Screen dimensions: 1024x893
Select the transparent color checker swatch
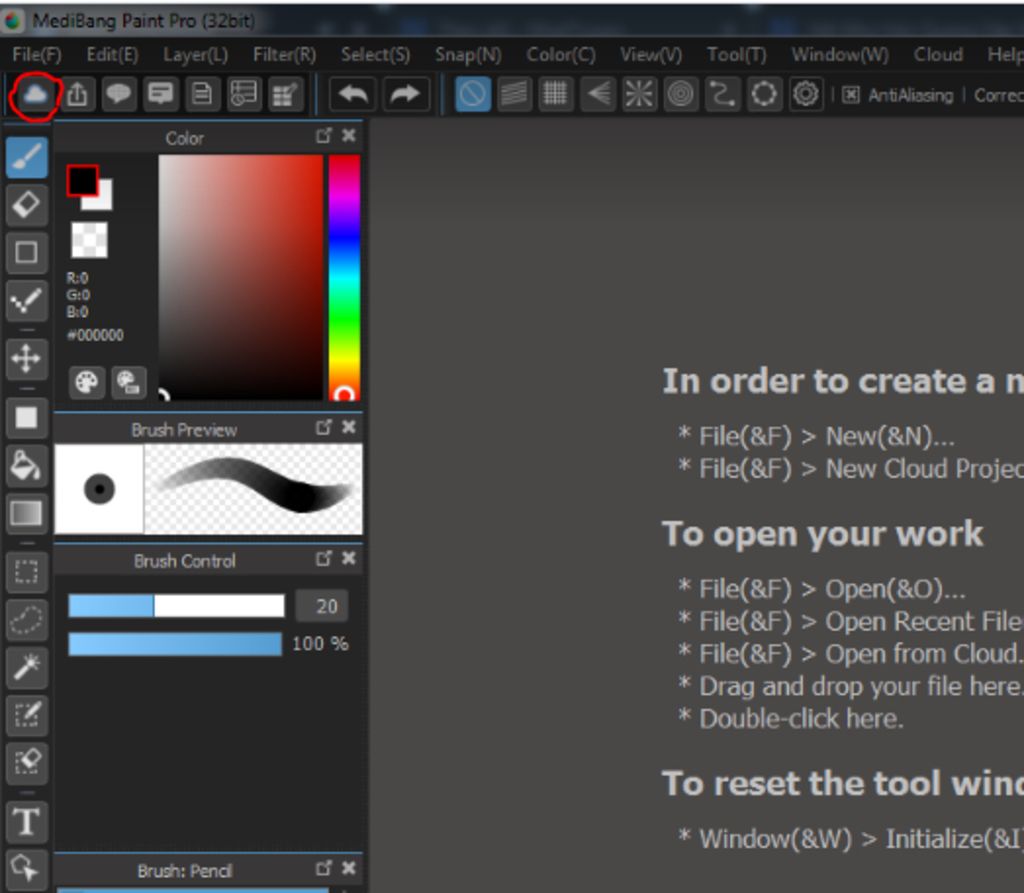click(89, 240)
